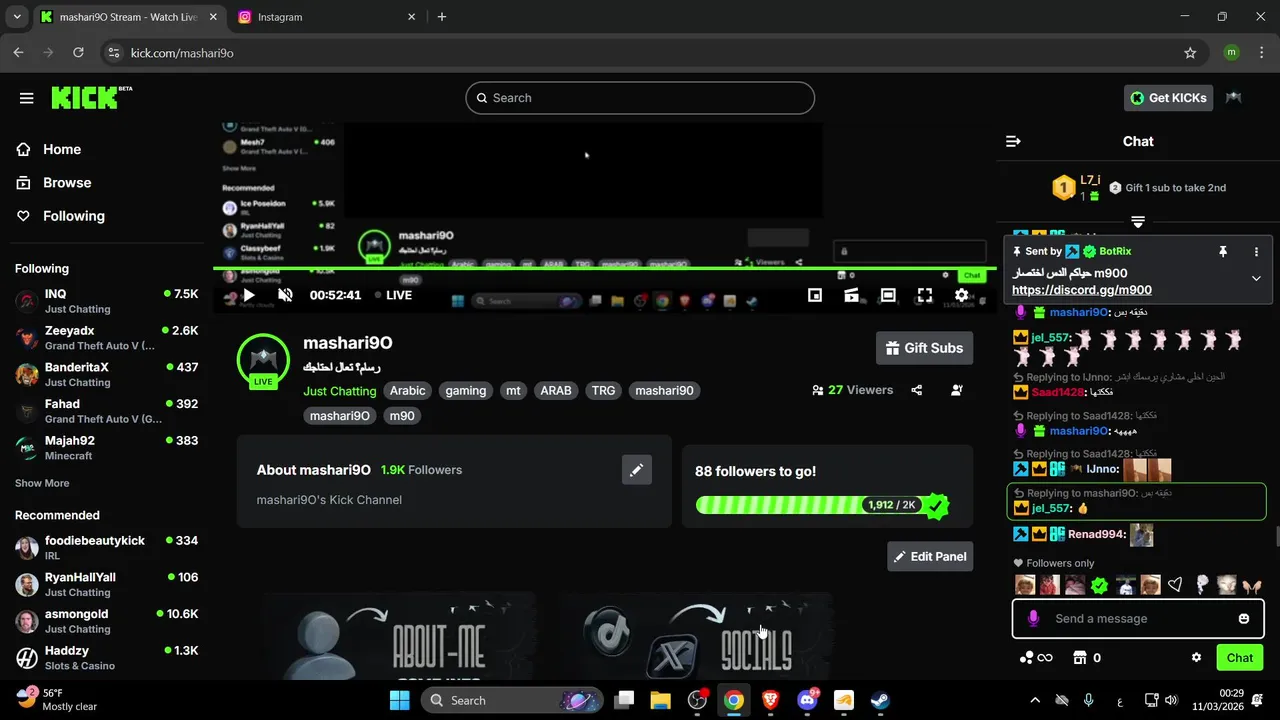The width and height of the screenshot is (1280, 720).
Task: Click the cast/clip icon in video controls
Action: [852, 295]
